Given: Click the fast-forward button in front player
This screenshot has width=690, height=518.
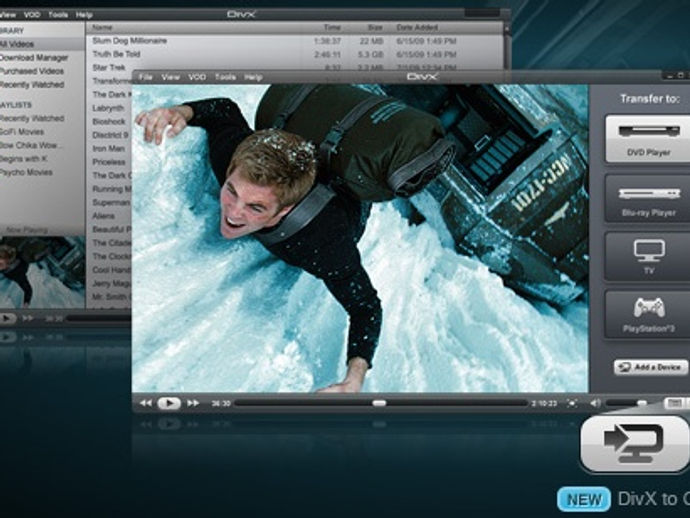Looking at the screenshot, I should pos(193,403).
